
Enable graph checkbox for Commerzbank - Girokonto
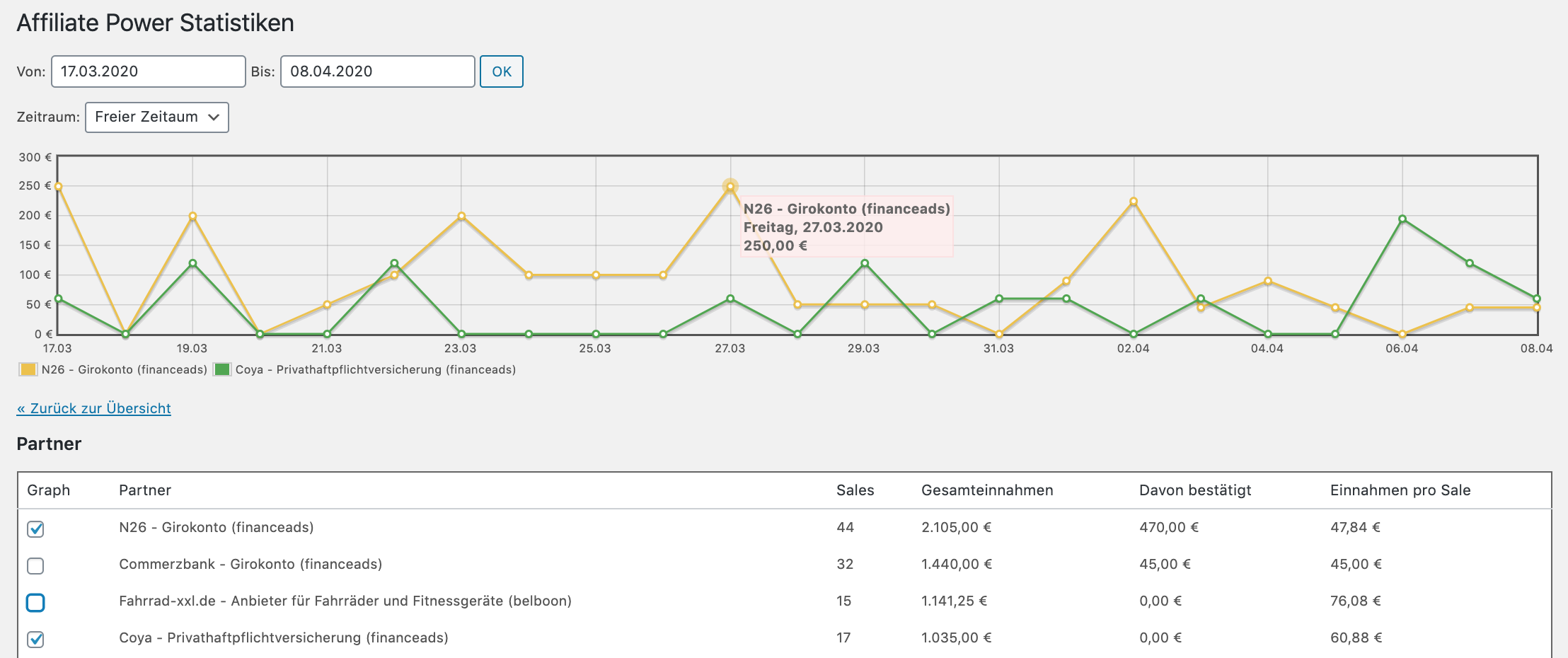click(x=35, y=565)
